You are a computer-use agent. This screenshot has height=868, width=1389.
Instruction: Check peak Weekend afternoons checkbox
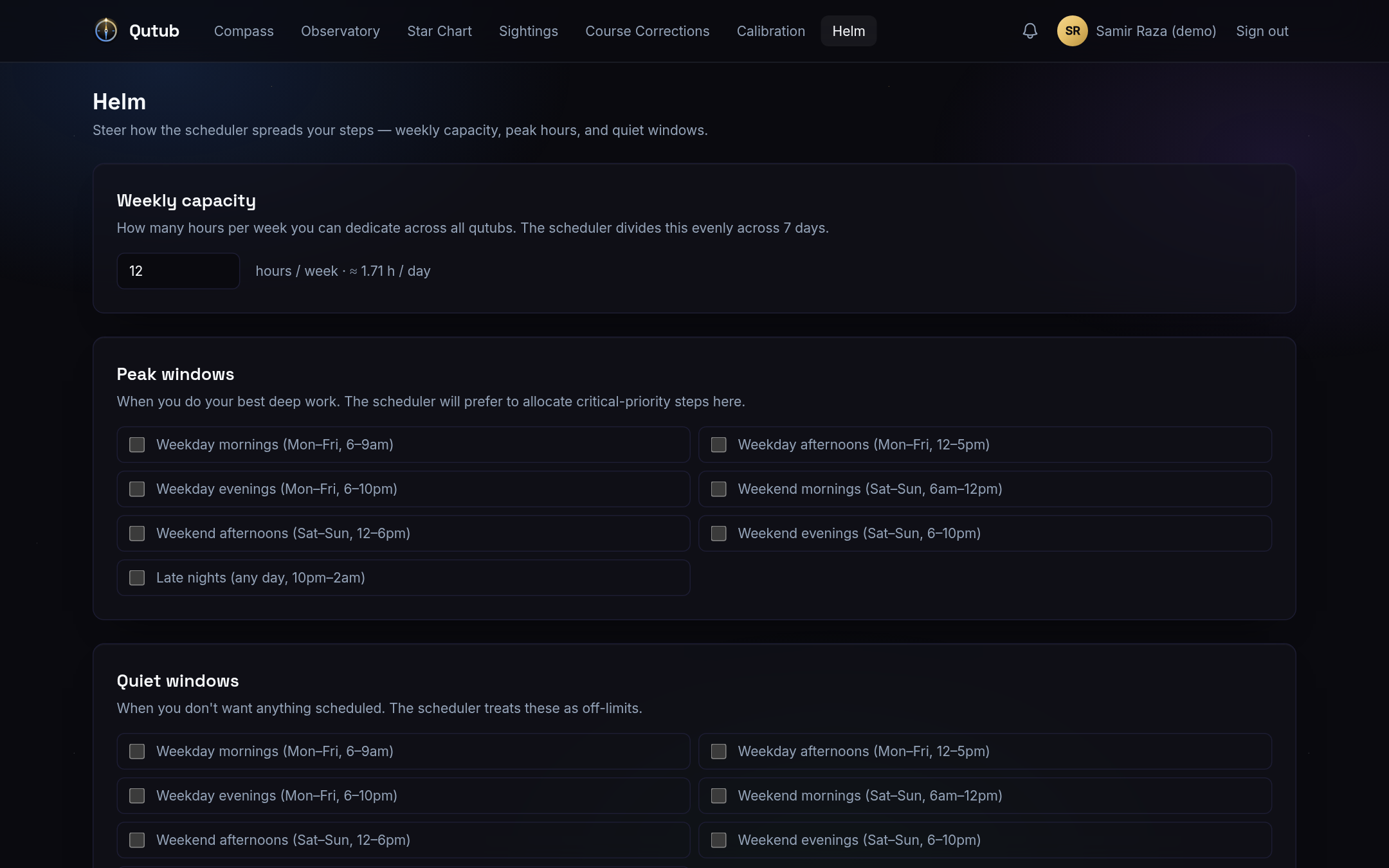137,533
